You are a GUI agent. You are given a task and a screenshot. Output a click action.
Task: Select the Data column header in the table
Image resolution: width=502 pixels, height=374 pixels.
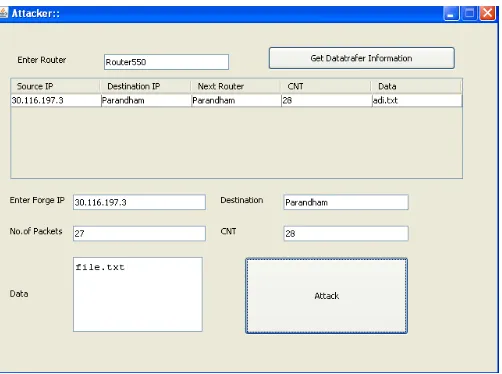(416, 86)
